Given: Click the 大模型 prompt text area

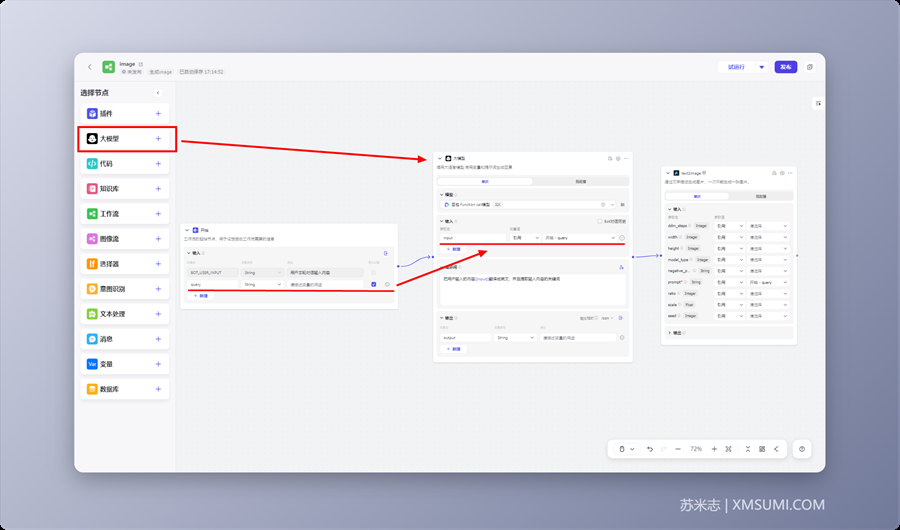Looking at the screenshot, I should [533, 289].
